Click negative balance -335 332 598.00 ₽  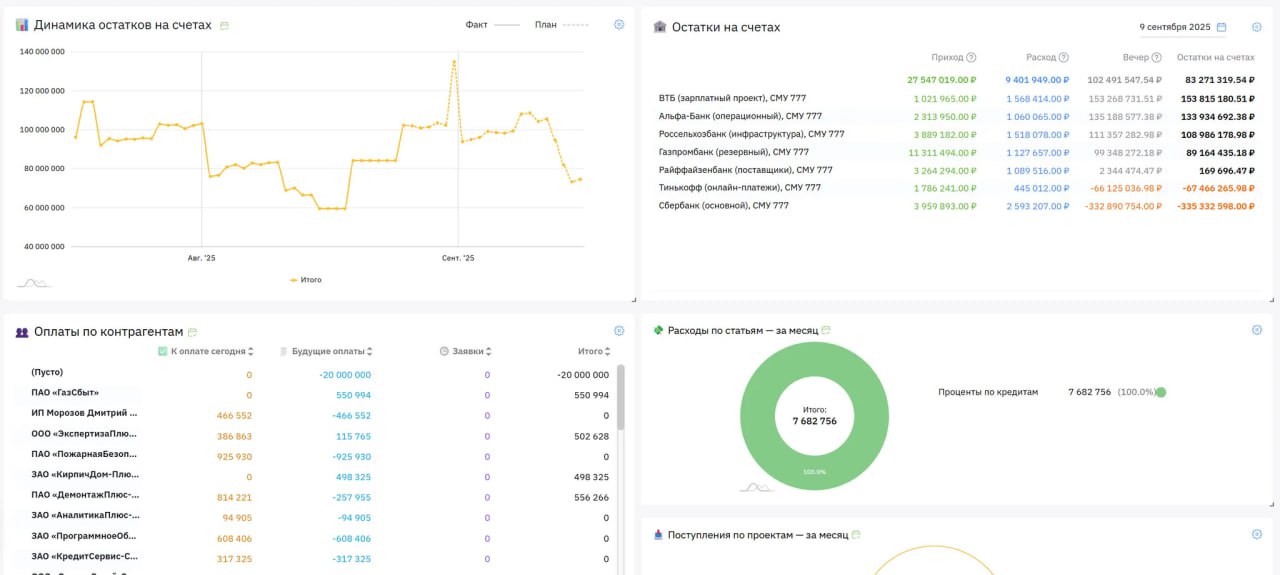(1216, 207)
